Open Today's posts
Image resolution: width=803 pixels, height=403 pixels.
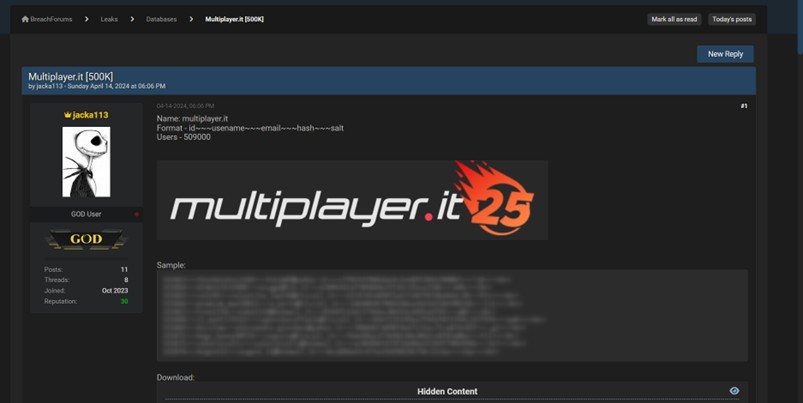click(x=731, y=19)
